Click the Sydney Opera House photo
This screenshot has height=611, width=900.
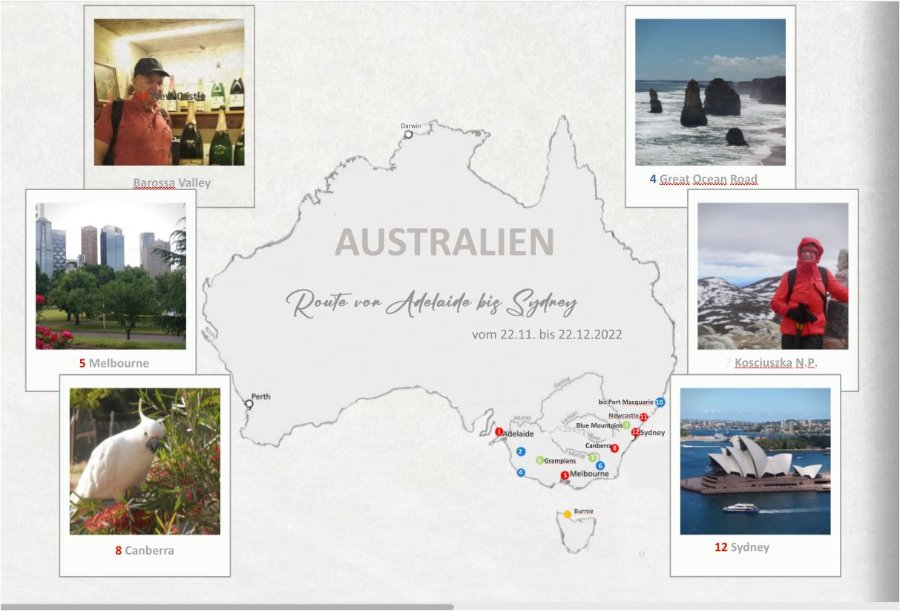[755, 461]
